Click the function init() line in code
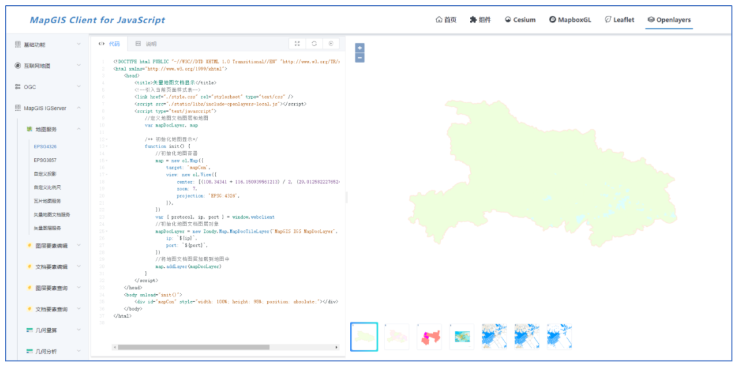Viewport: 737px width, 365px height. 172,146
